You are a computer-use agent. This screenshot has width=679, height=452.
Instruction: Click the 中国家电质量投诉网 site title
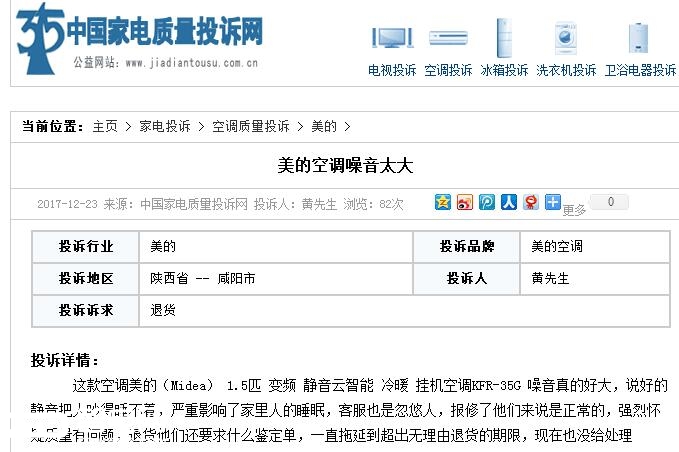[x=165, y=31]
